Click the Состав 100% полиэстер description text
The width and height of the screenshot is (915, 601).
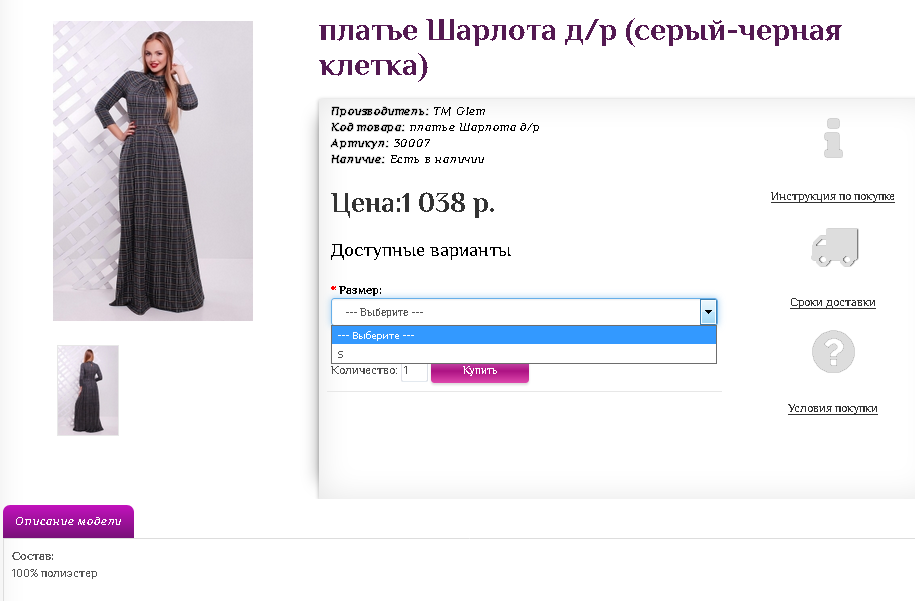coord(54,565)
